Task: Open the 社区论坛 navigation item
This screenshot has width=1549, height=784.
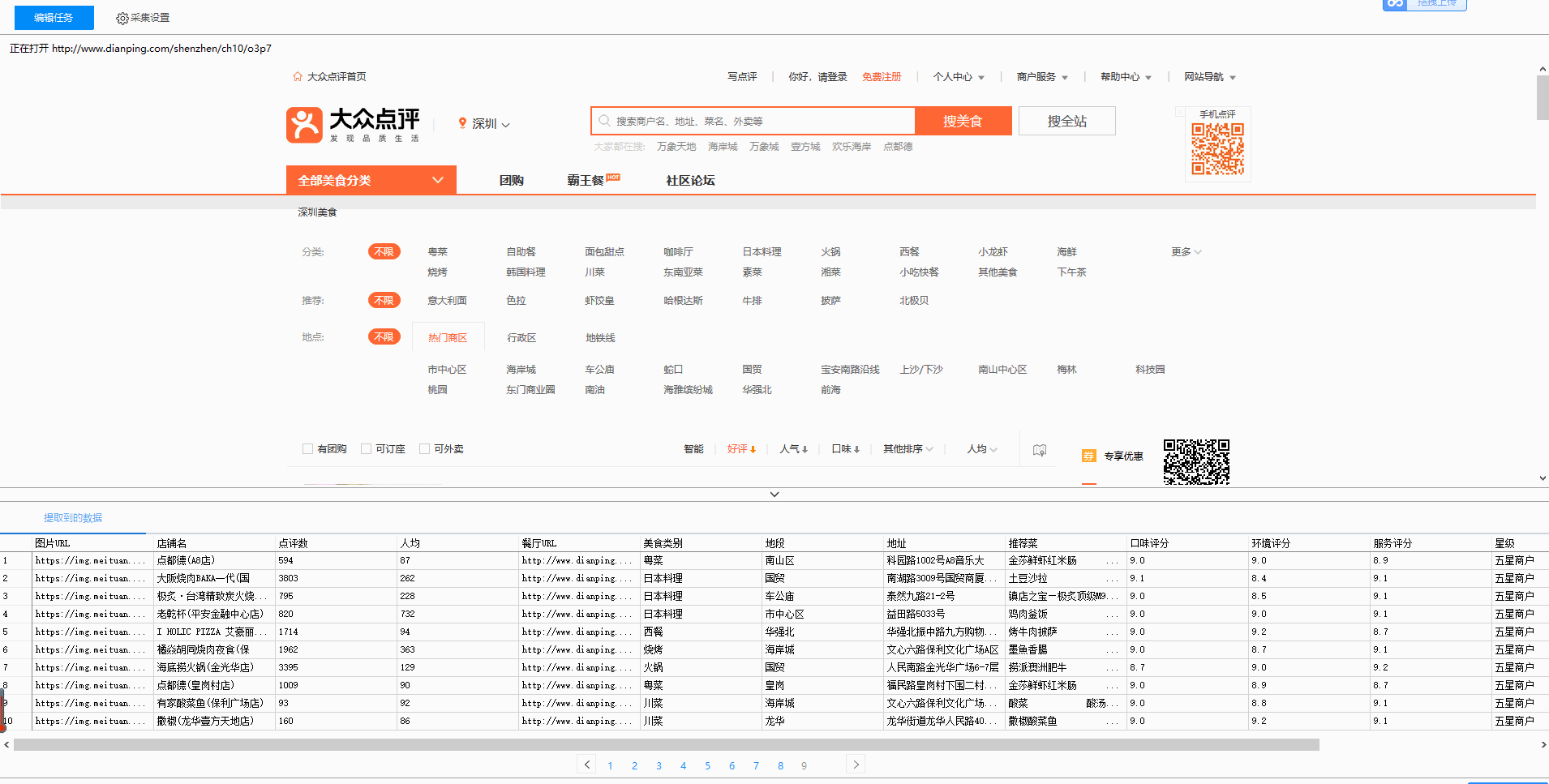Action: point(690,181)
